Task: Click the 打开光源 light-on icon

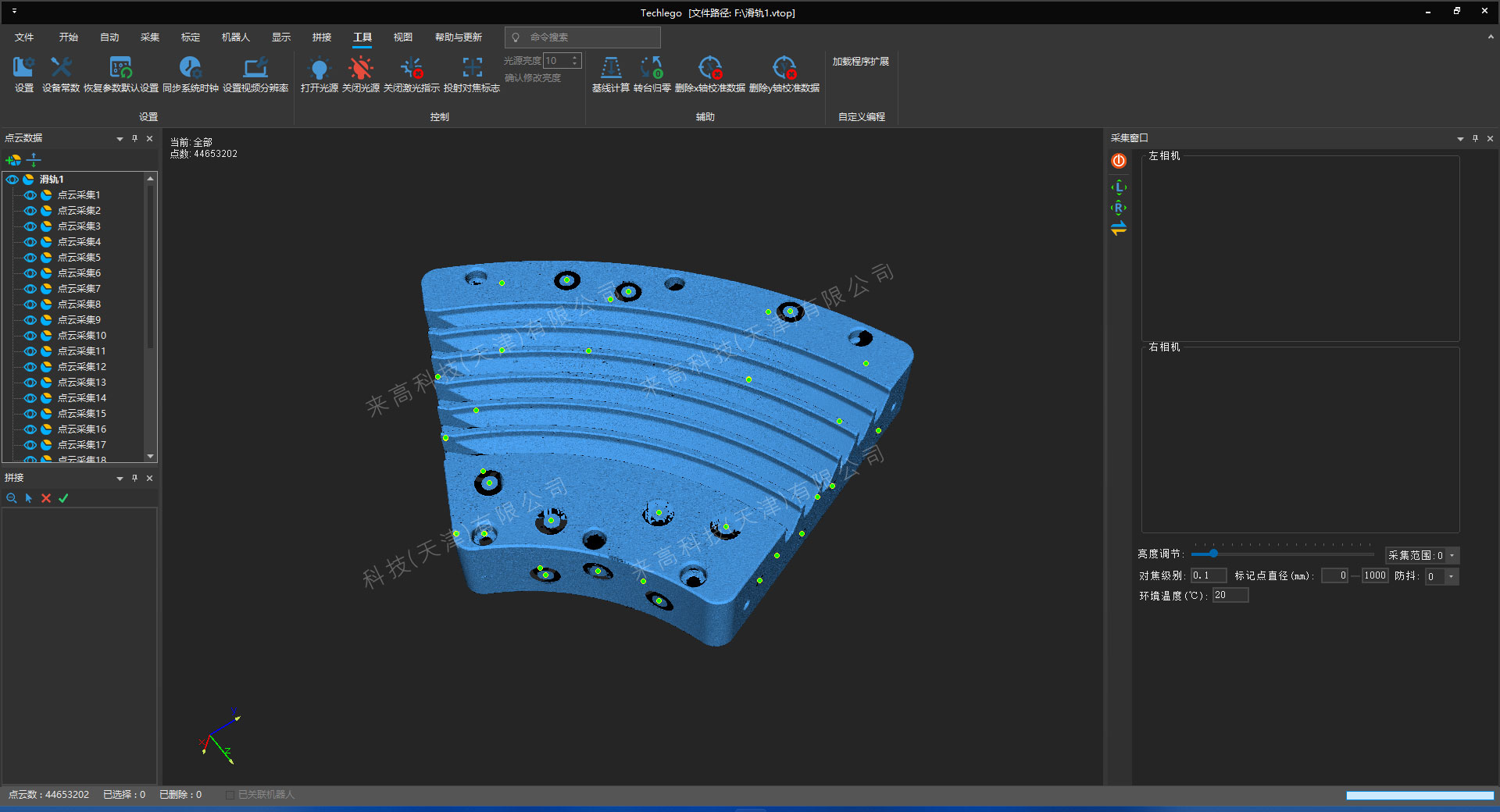Action: pos(319,69)
